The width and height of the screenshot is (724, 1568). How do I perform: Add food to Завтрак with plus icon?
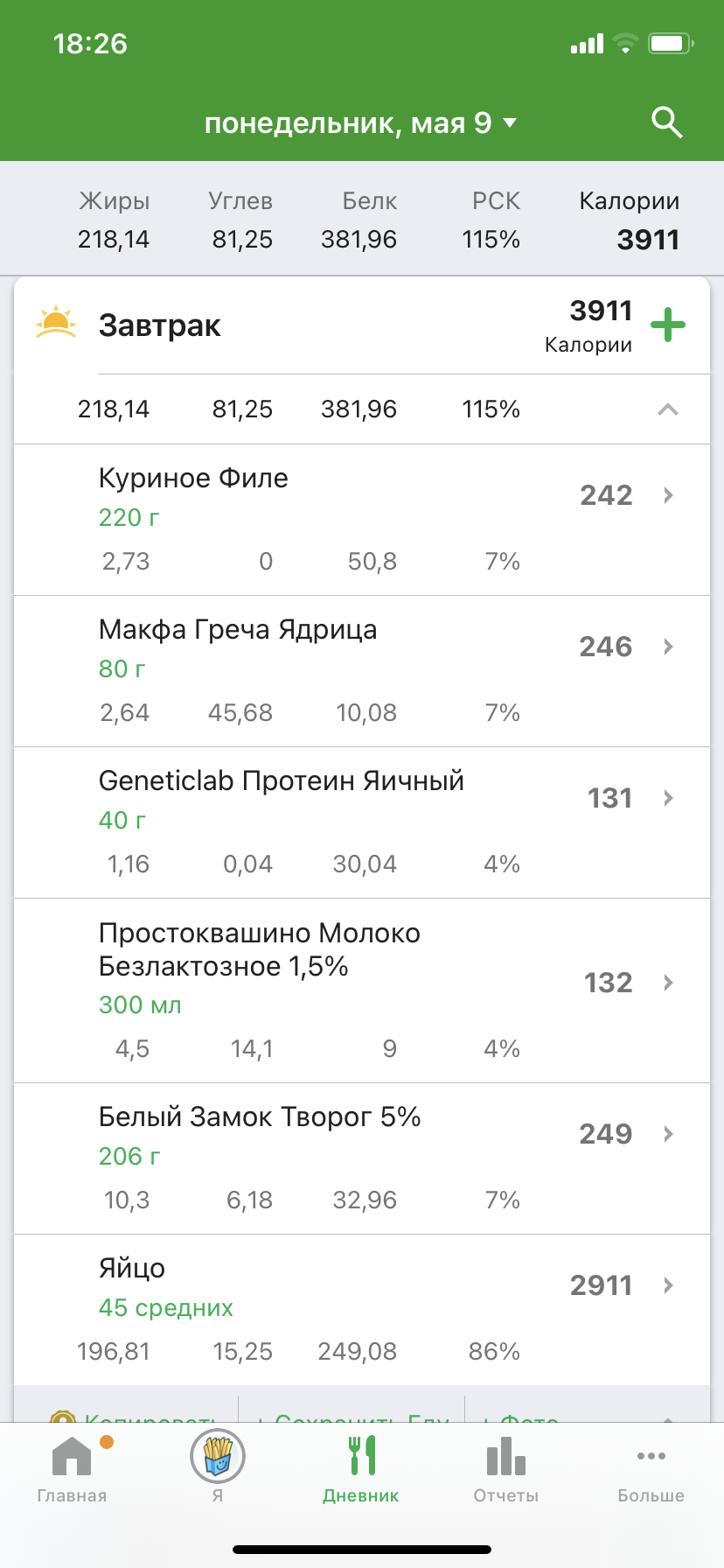point(668,325)
